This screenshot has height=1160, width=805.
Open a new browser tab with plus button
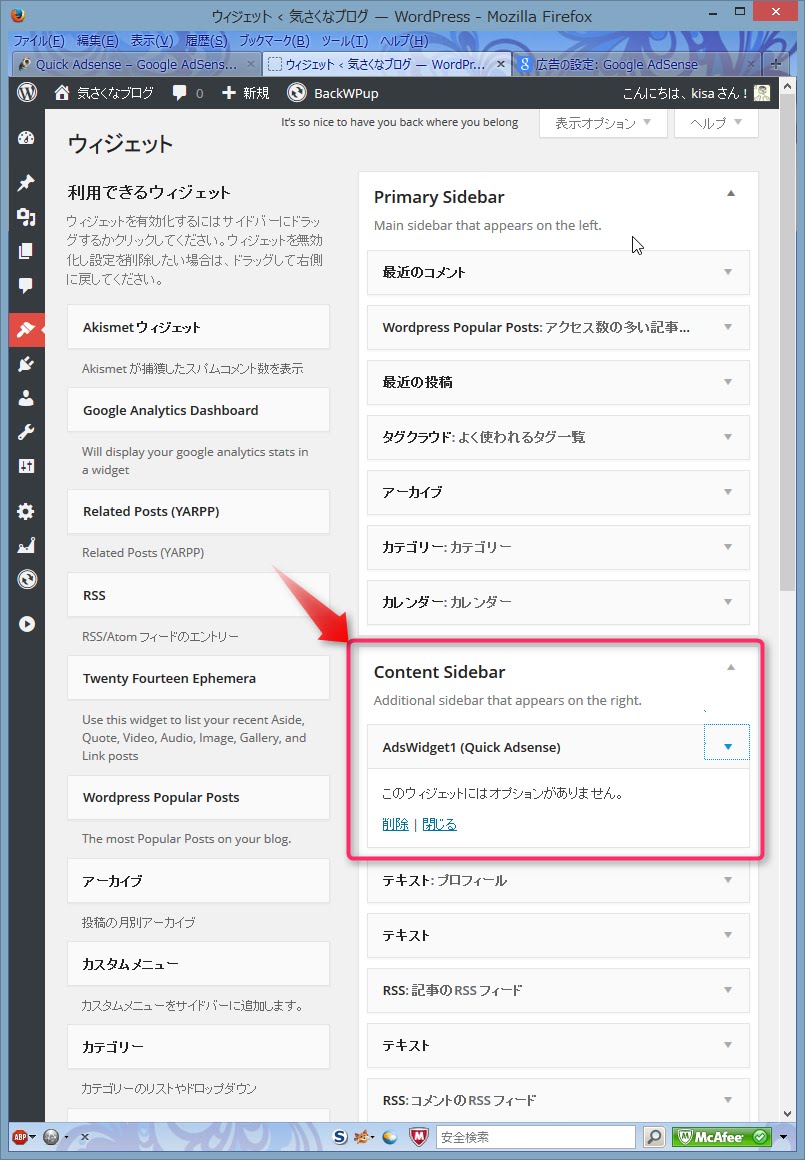pos(775,64)
